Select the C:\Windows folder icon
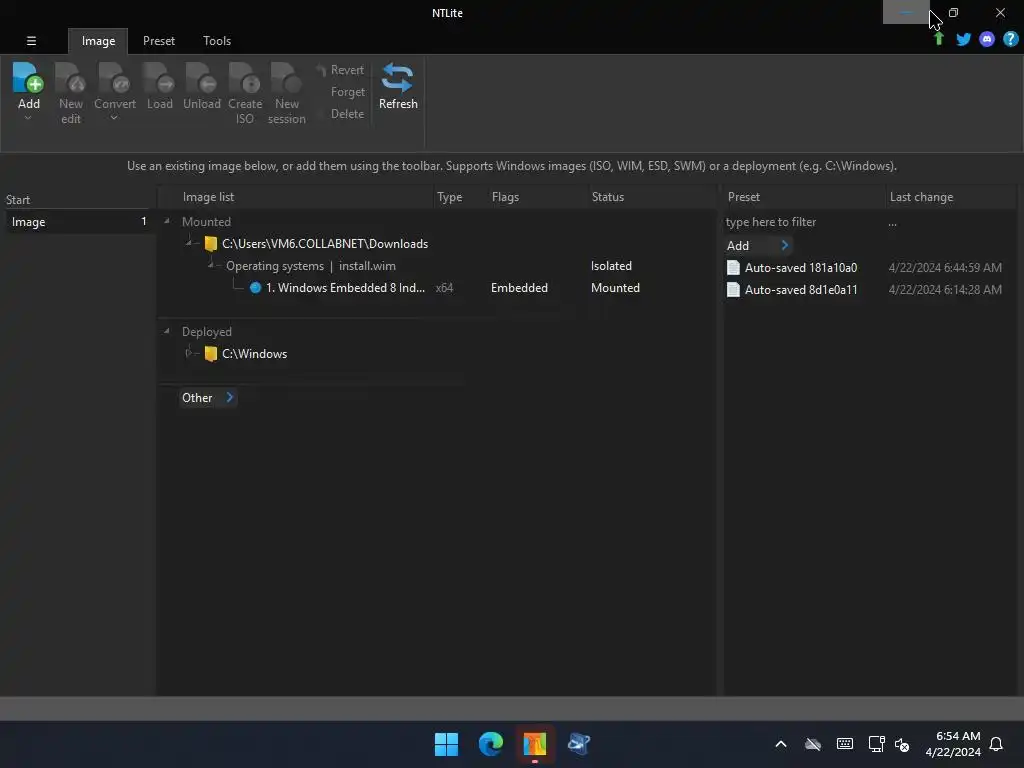This screenshot has width=1024, height=768. 210,354
